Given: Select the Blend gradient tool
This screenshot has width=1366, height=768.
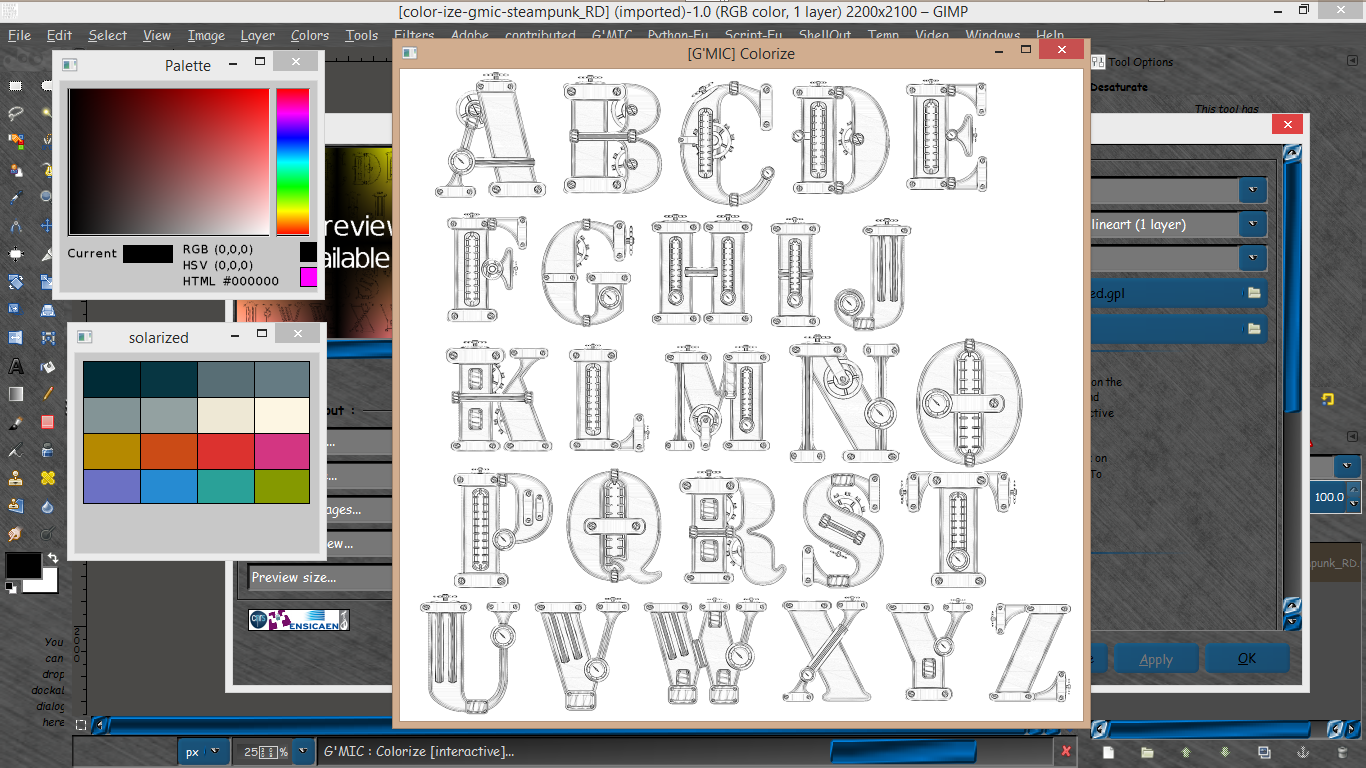Looking at the screenshot, I should click(16, 394).
